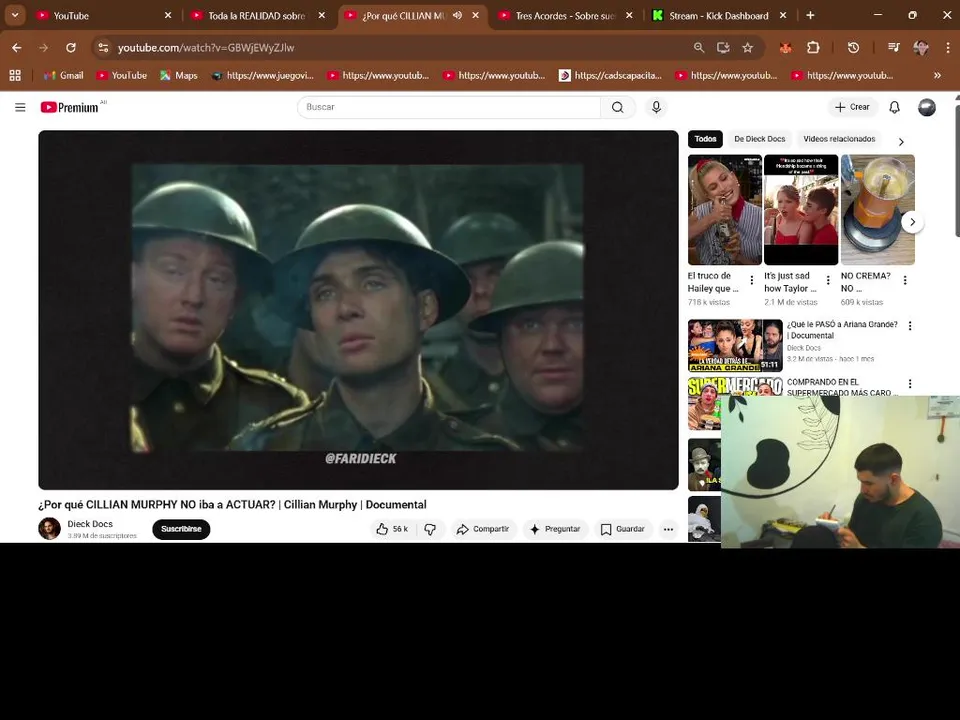Select the 'Todos' filter chip
Viewport: 960px width, 720px height.
[x=705, y=139]
